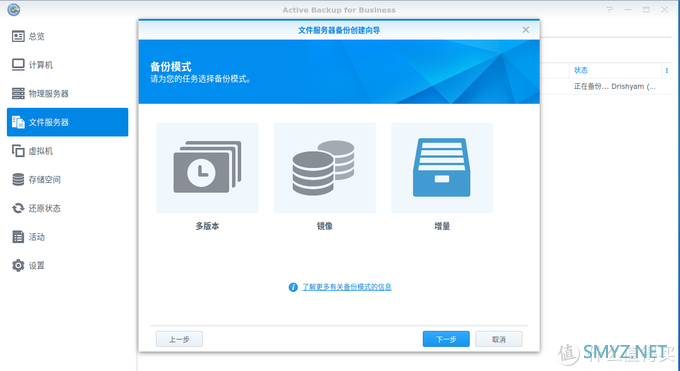Viewport: 680px width, 371px height.
Task: Click the 下一步 (Next) button
Action: click(446, 339)
